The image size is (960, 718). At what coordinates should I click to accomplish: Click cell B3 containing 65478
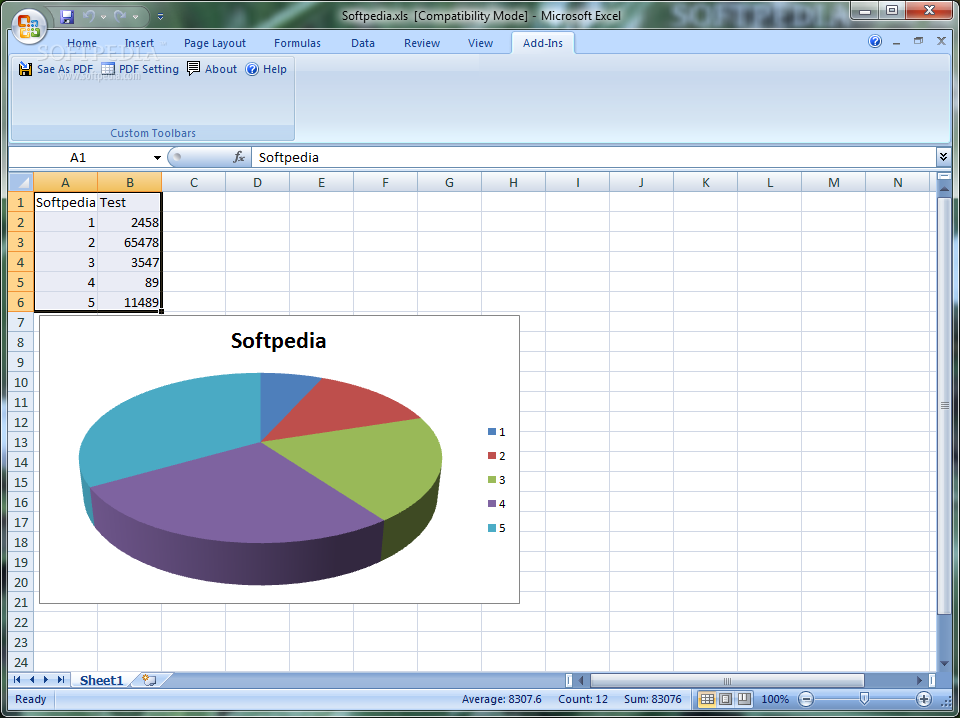pos(130,242)
